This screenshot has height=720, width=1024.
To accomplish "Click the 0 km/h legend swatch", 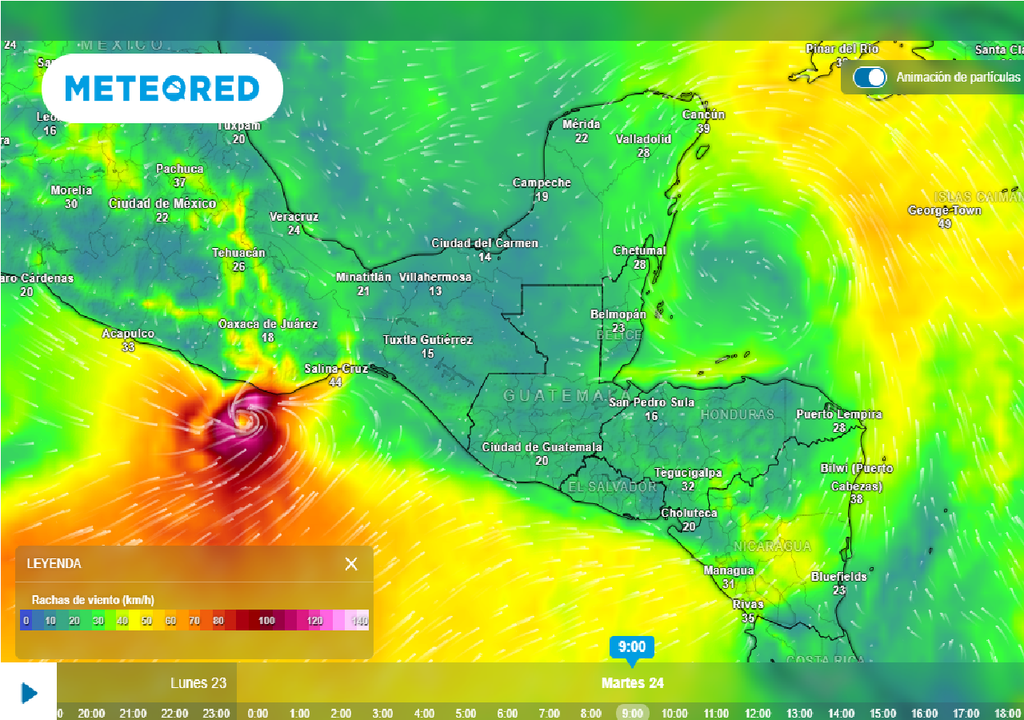I will pos(25,620).
